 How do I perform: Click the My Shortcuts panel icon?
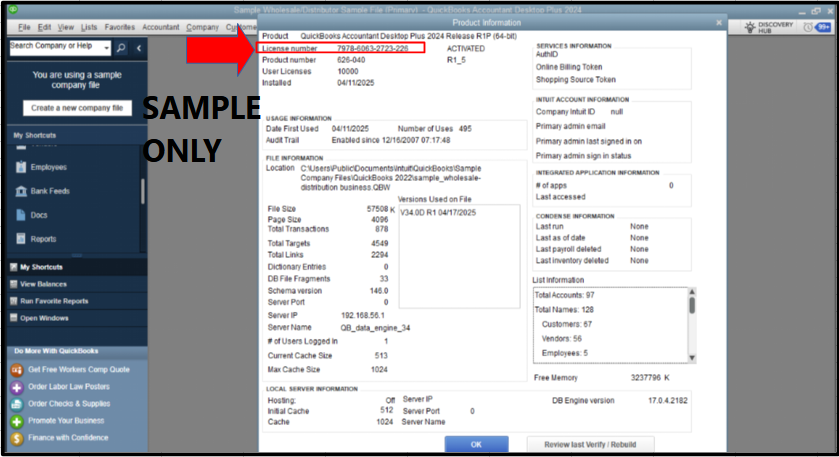pyautogui.click(x=14, y=267)
